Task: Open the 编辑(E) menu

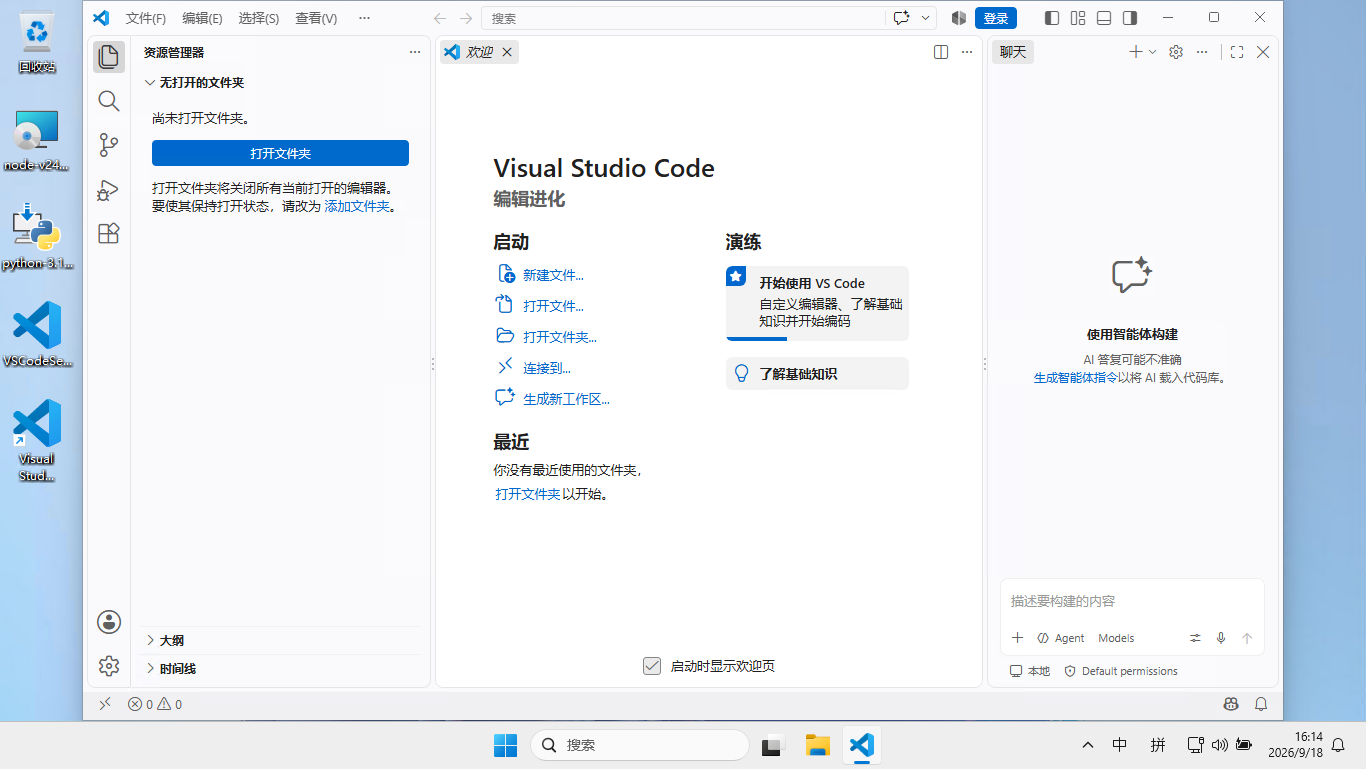Action: pyautogui.click(x=202, y=18)
